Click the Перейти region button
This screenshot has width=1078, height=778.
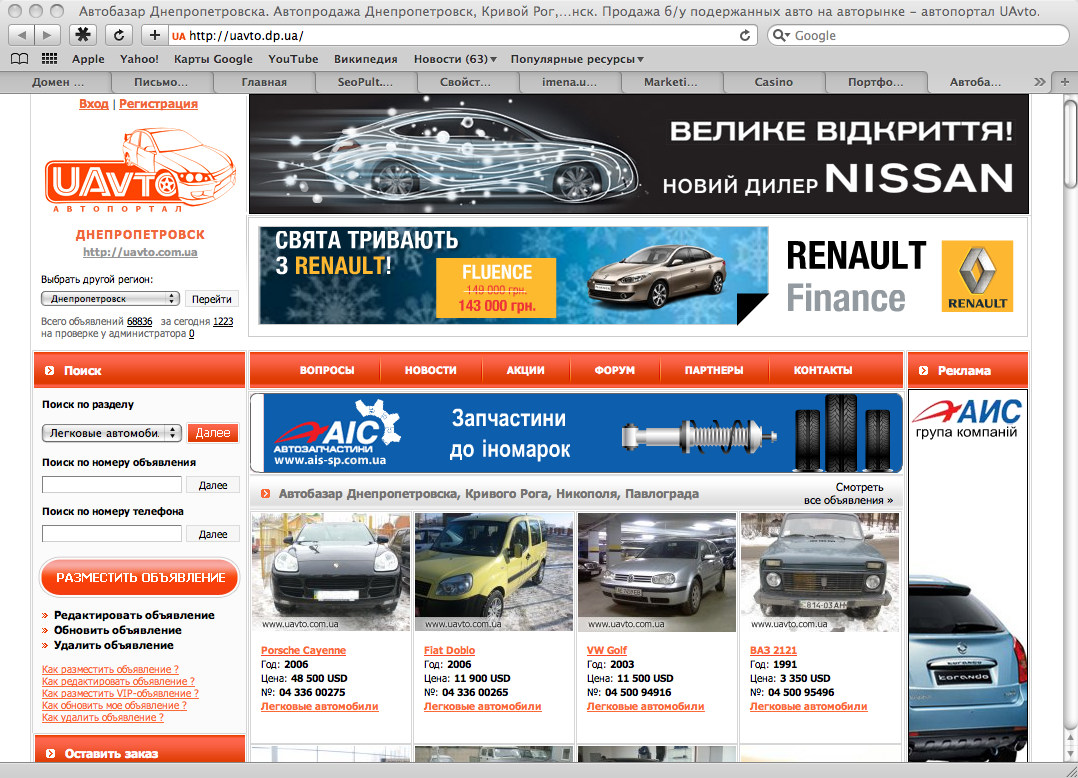212,299
